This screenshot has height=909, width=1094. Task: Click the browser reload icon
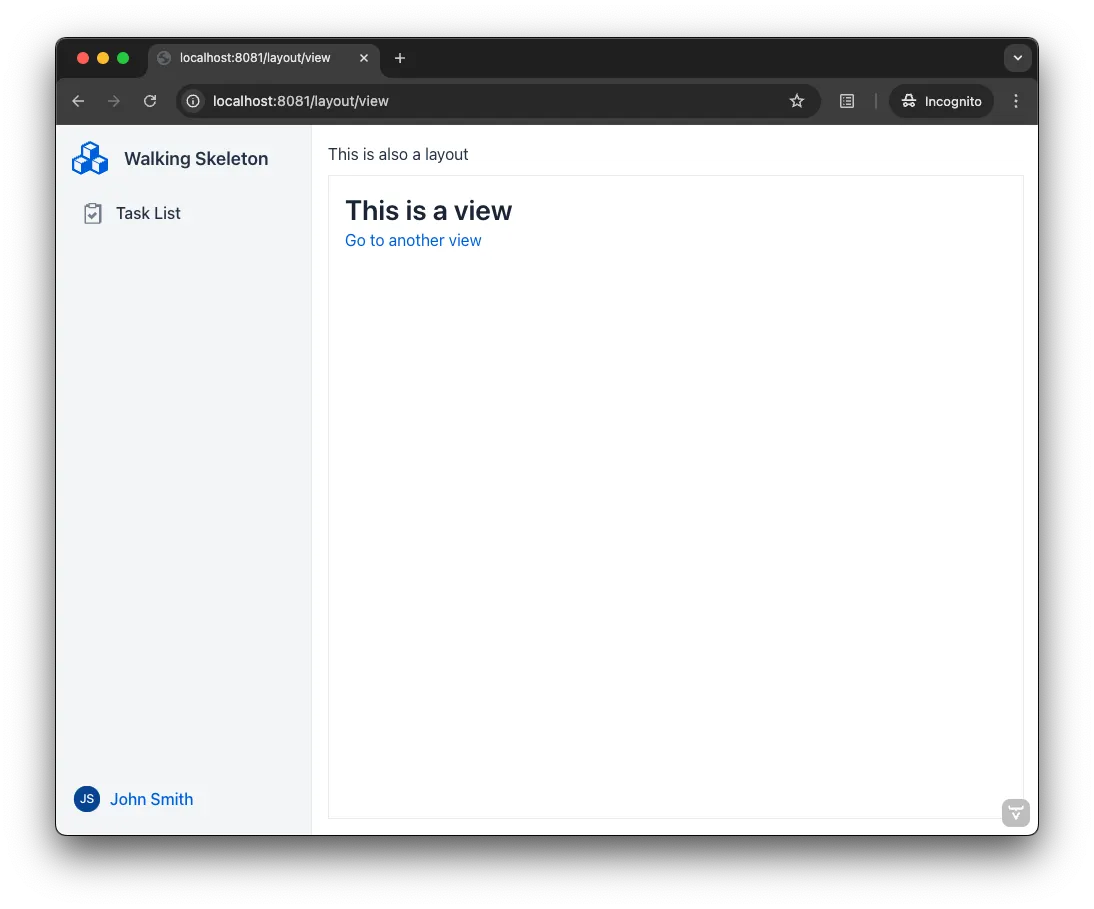(x=150, y=101)
